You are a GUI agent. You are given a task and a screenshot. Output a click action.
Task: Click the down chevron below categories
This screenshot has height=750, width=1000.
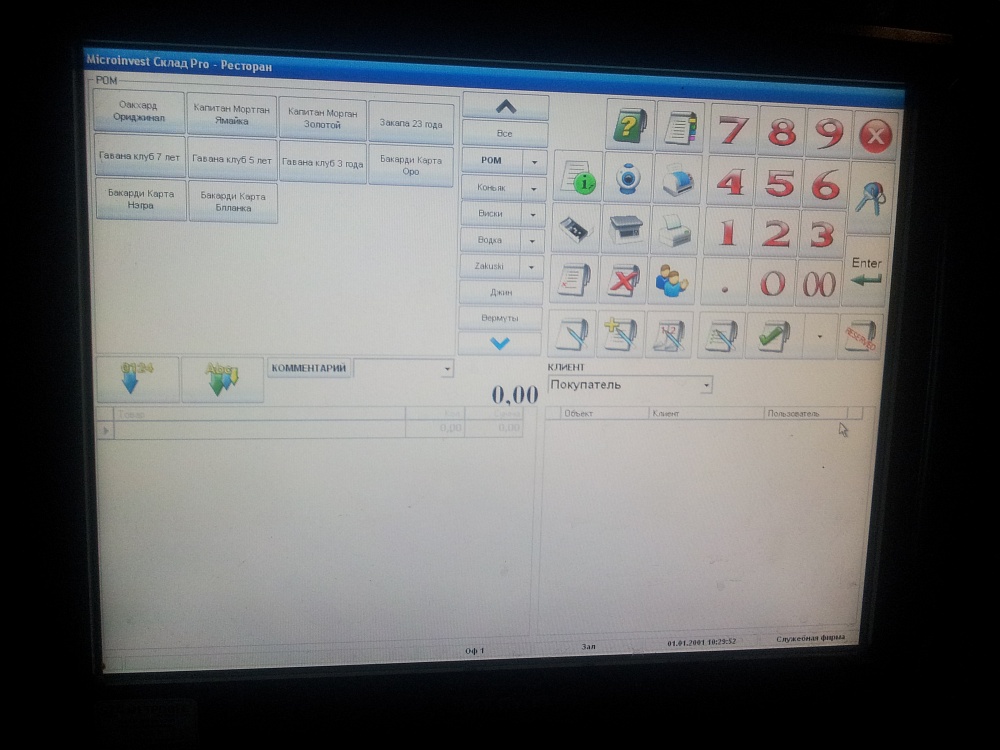click(x=499, y=343)
